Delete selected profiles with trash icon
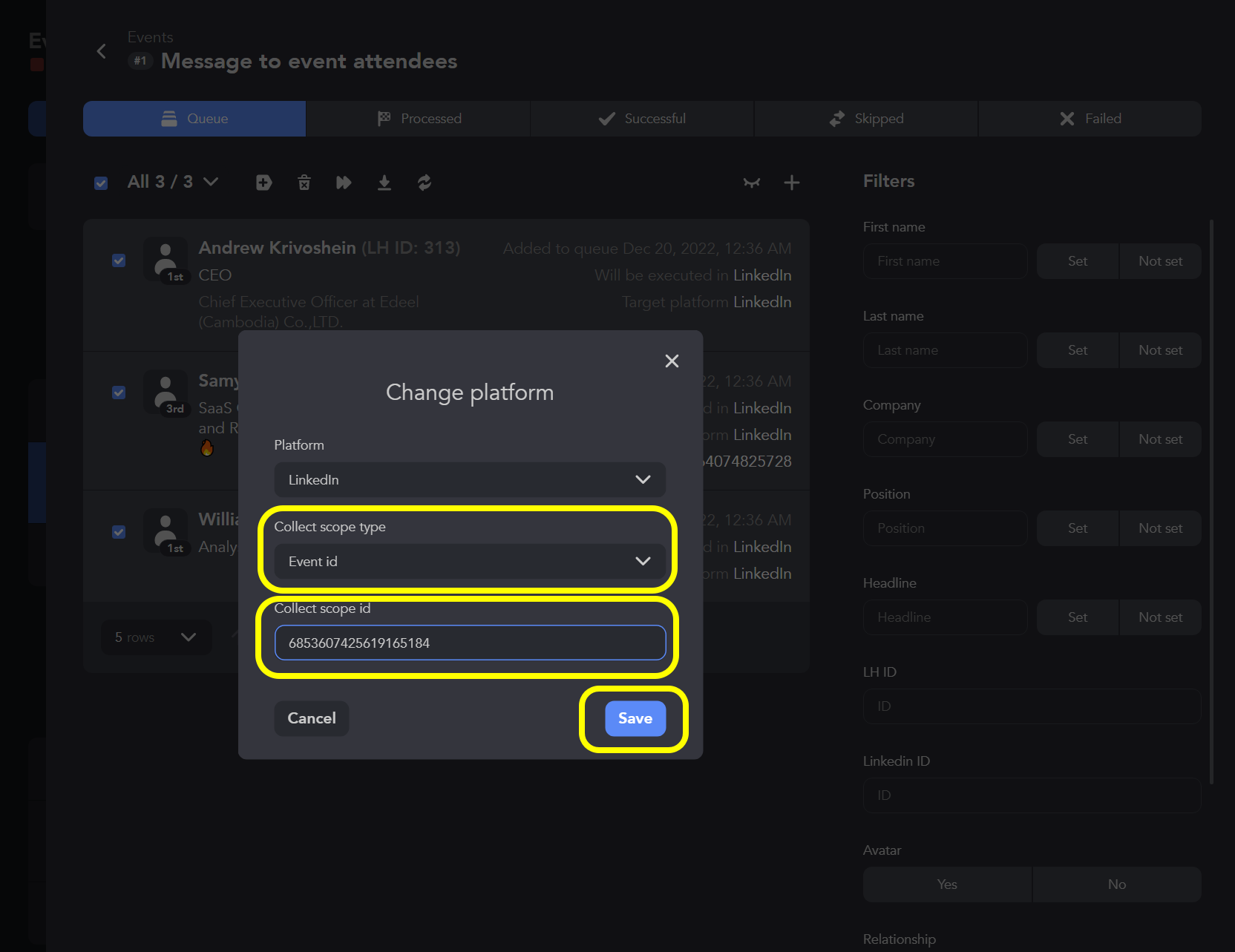 [304, 183]
